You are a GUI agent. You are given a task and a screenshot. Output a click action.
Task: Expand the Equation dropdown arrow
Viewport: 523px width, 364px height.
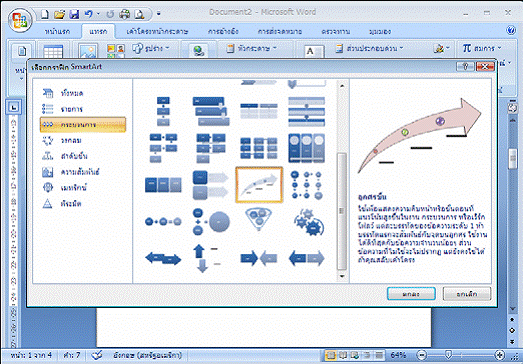click(499, 48)
